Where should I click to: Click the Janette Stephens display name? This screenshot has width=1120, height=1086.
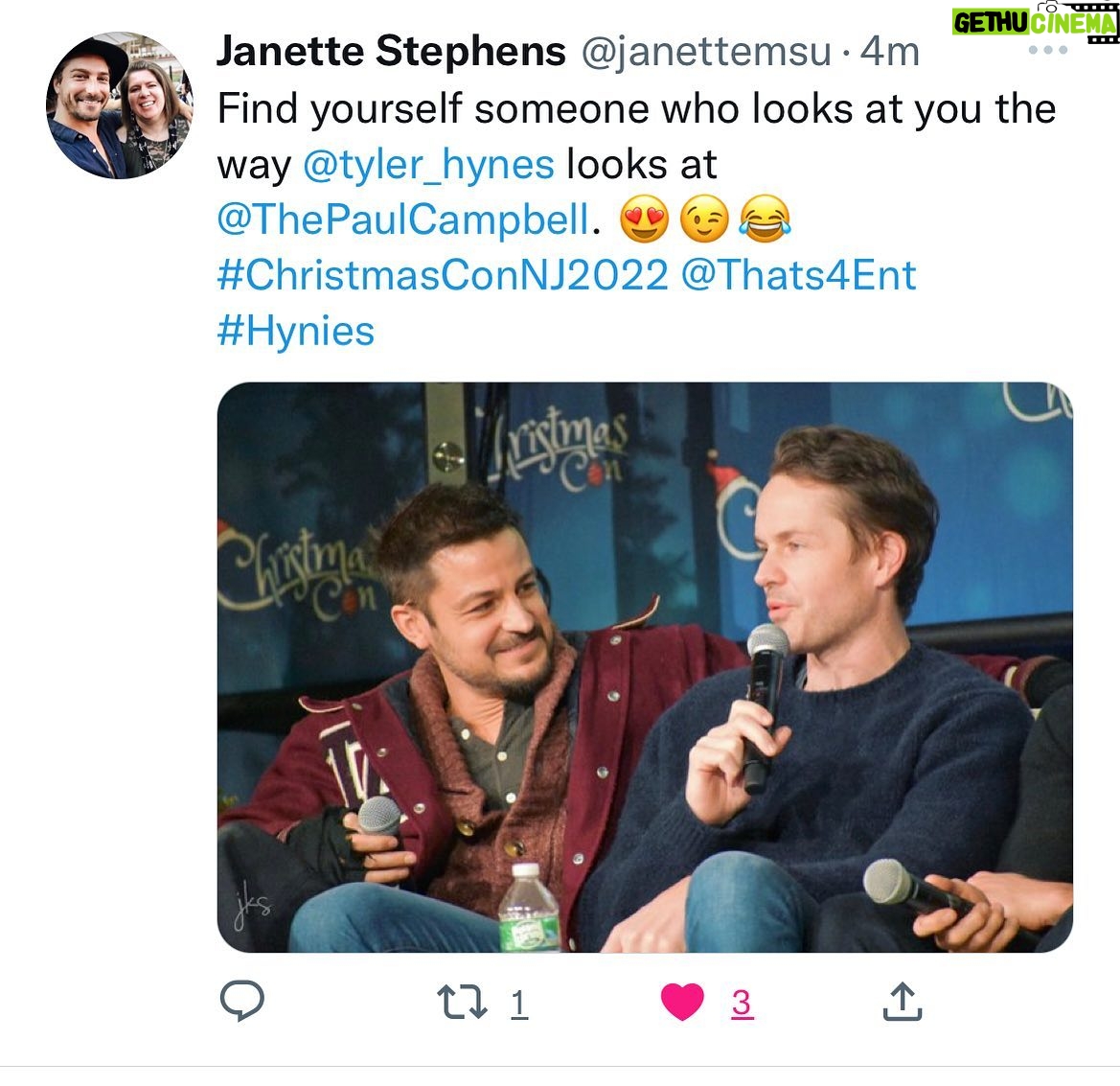pyautogui.click(x=392, y=52)
